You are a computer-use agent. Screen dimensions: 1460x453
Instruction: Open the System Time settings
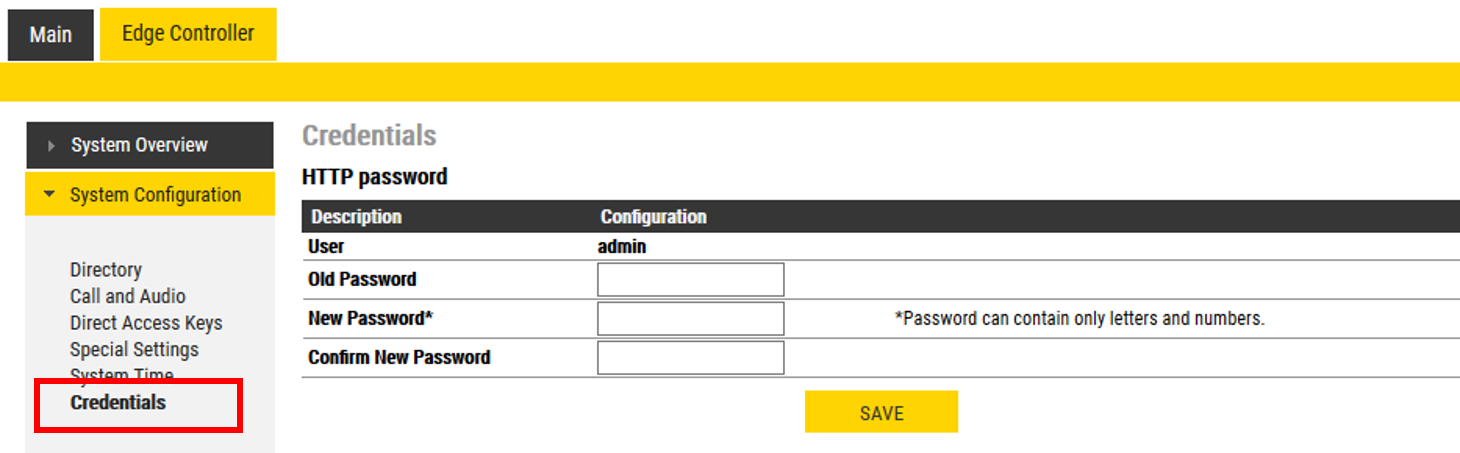122,375
